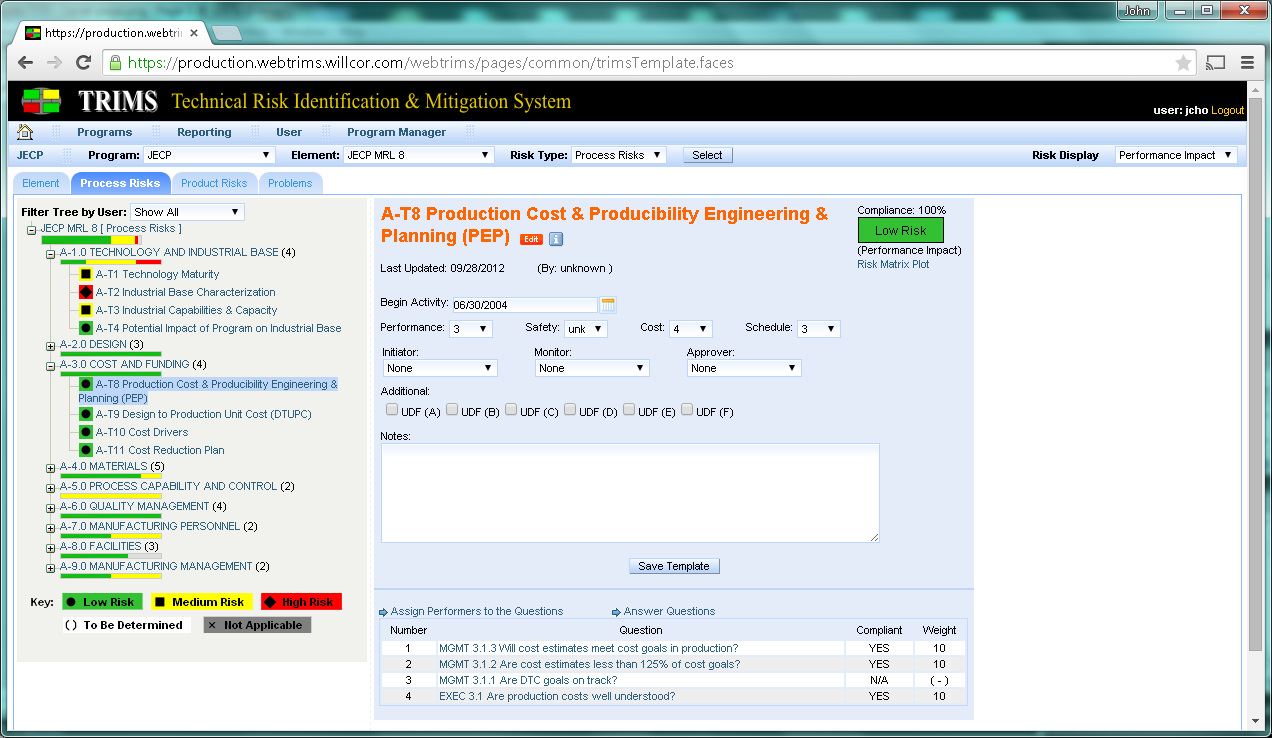Open the Reporting menu
This screenshot has height=738, width=1272.
click(204, 132)
